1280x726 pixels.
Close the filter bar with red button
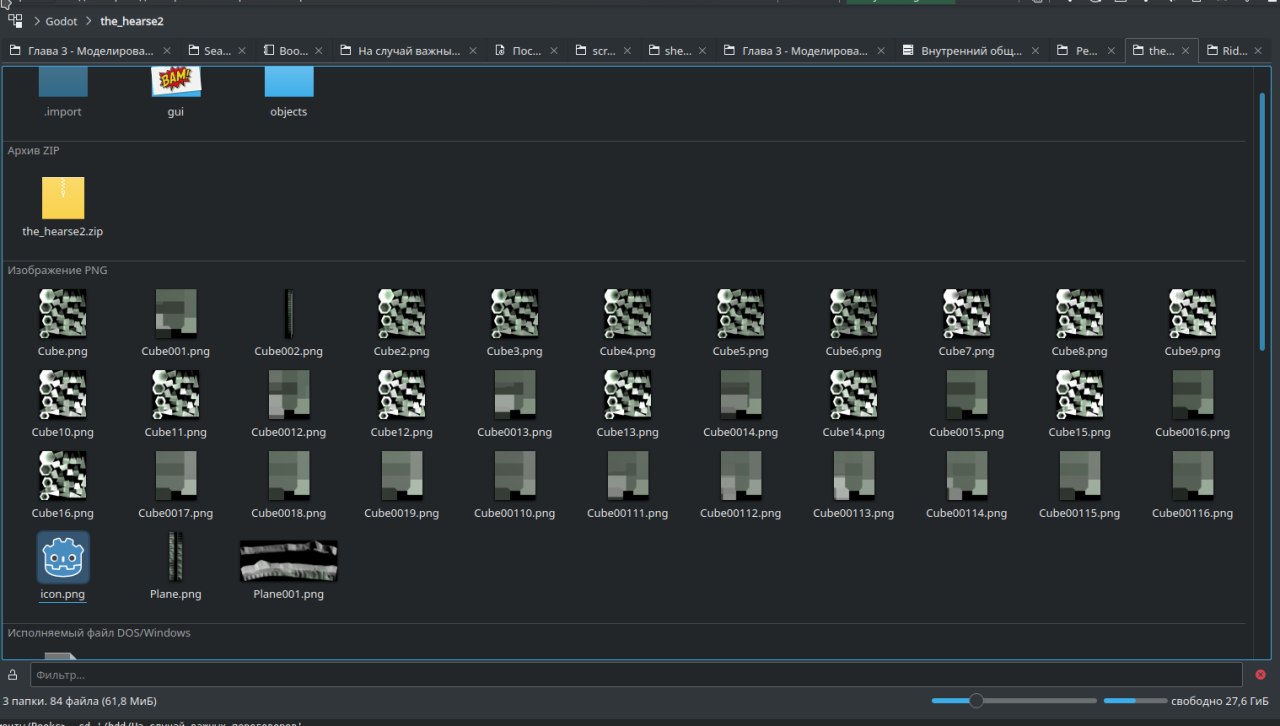pos(1260,675)
